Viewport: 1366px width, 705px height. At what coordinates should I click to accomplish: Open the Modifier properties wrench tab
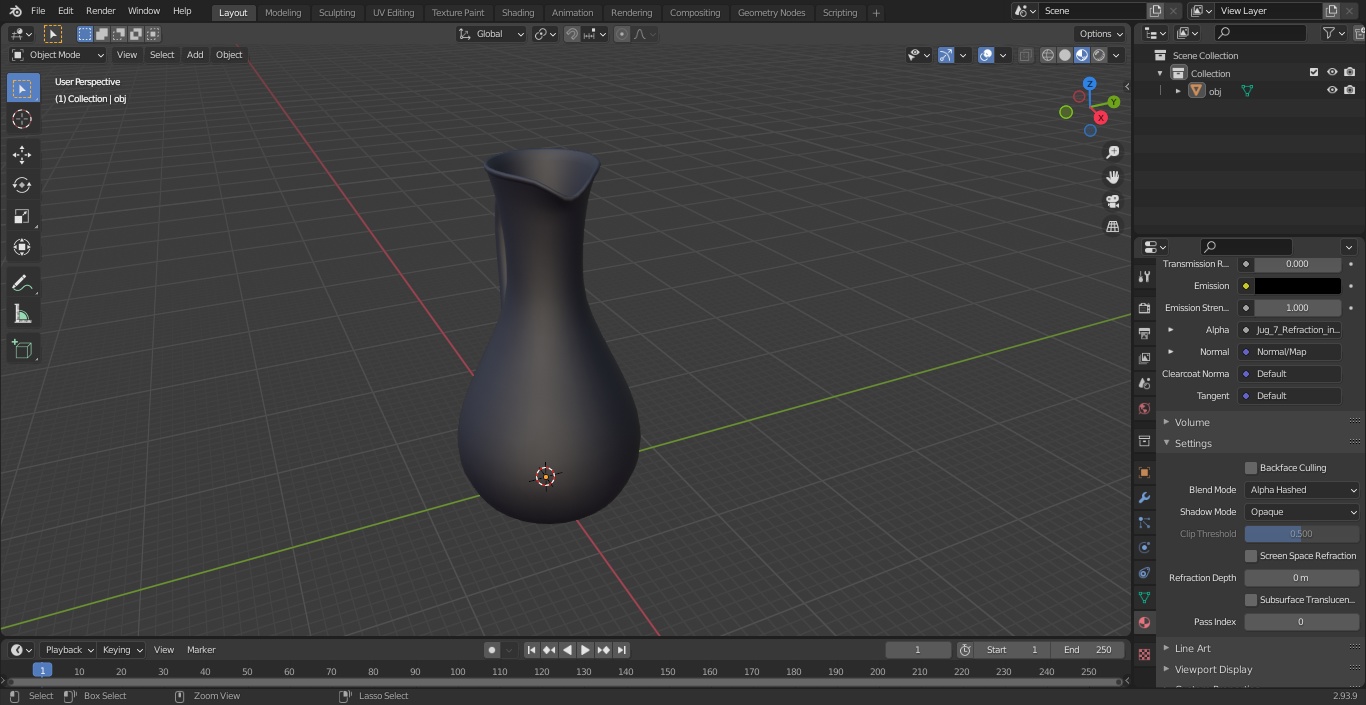(x=1145, y=497)
